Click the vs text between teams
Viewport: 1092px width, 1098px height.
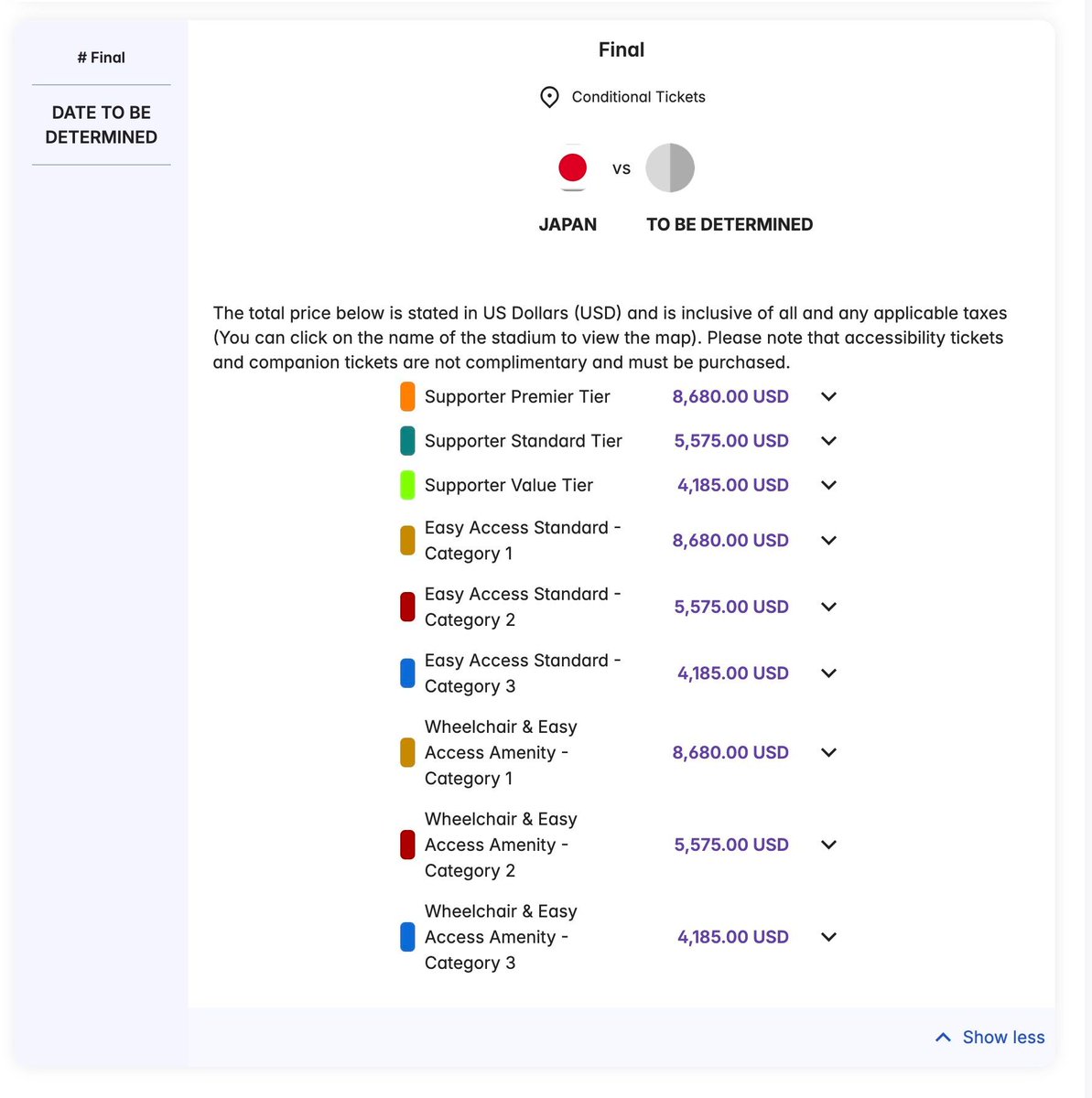click(622, 169)
